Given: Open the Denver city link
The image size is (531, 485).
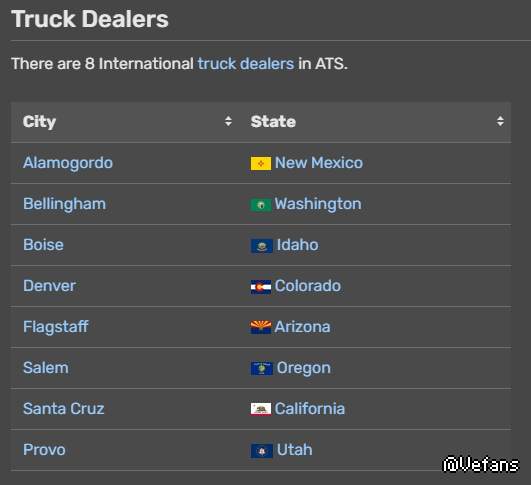Looking at the screenshot, I should click(x=49, y=286).
